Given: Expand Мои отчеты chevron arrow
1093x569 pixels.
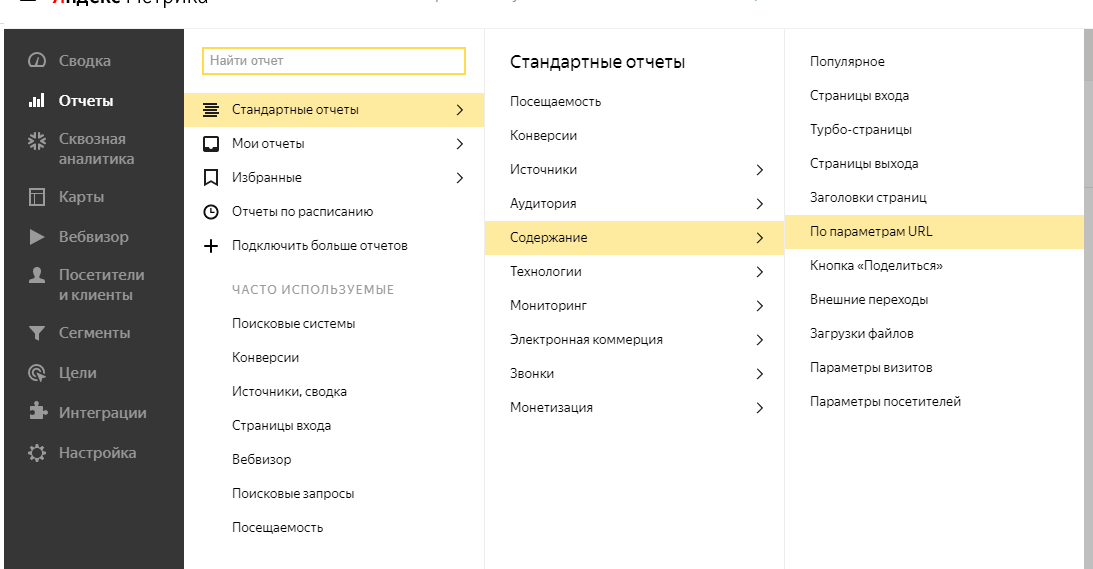Looking at the screenshot, I should [459, 144].
